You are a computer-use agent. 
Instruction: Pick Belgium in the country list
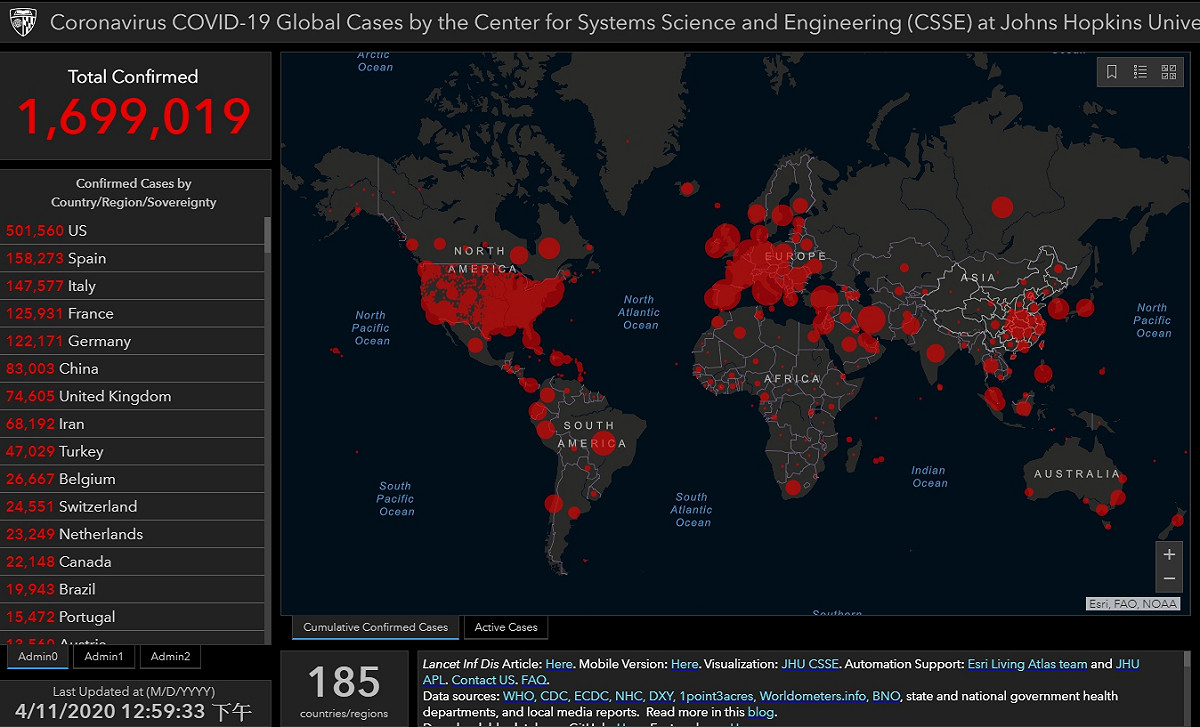(x=132, y=479)
